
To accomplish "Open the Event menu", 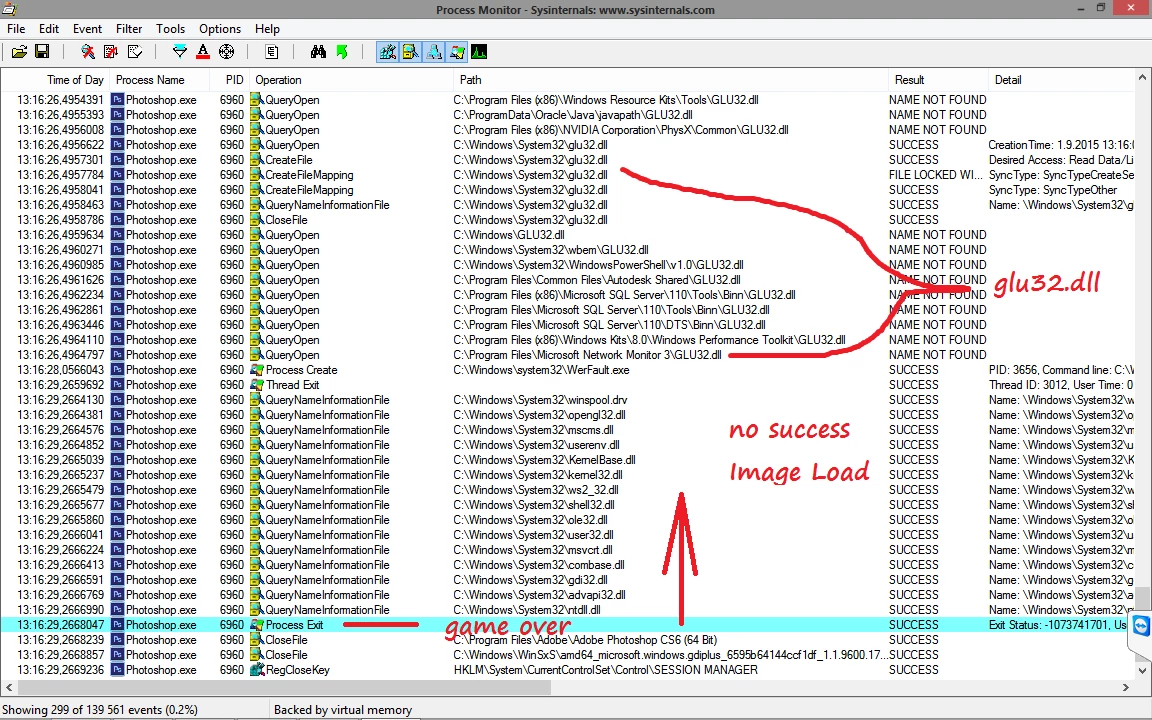I will (87, 29).
